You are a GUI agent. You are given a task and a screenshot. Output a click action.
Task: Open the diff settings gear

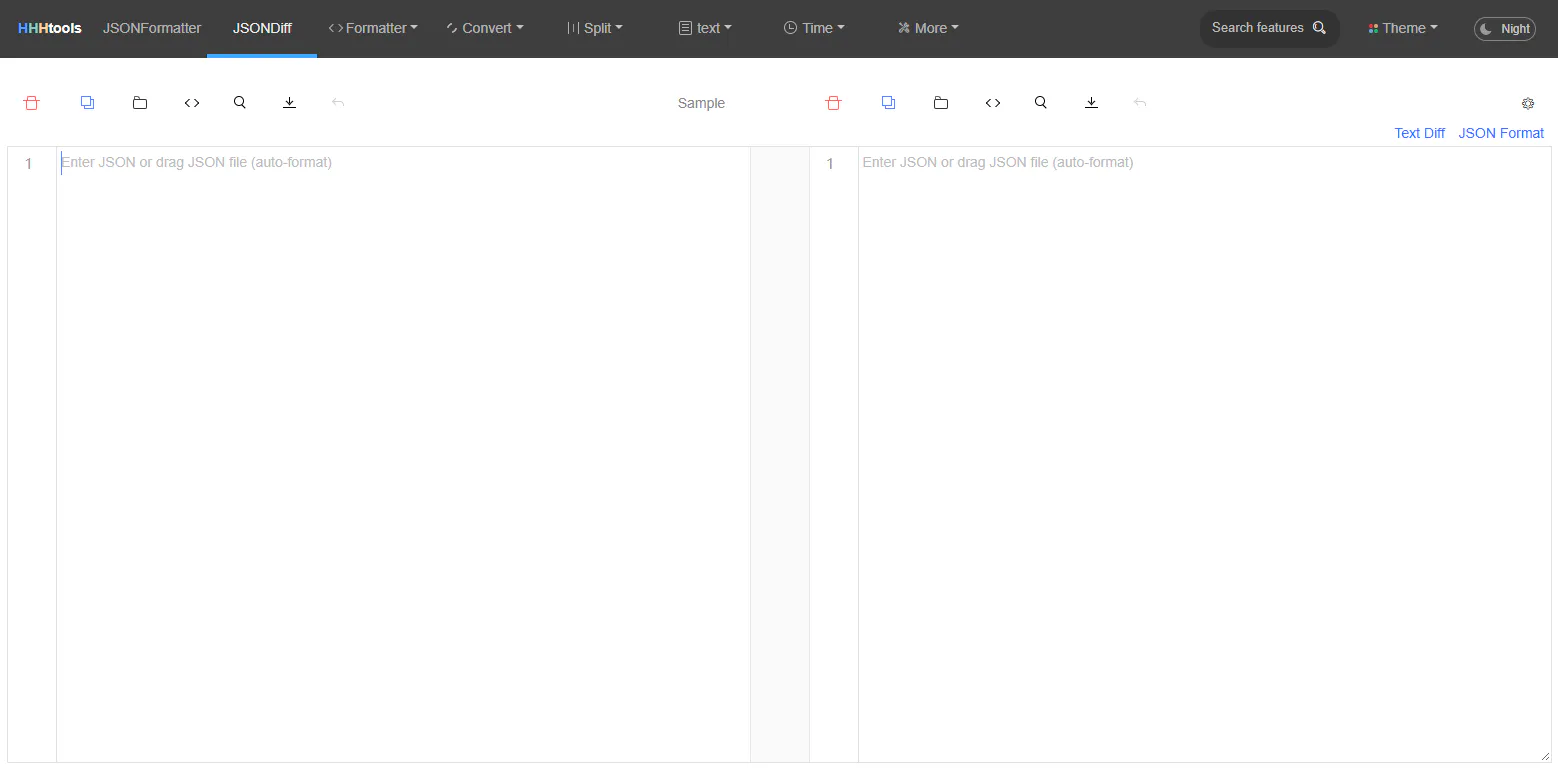tap(1528, 104)
